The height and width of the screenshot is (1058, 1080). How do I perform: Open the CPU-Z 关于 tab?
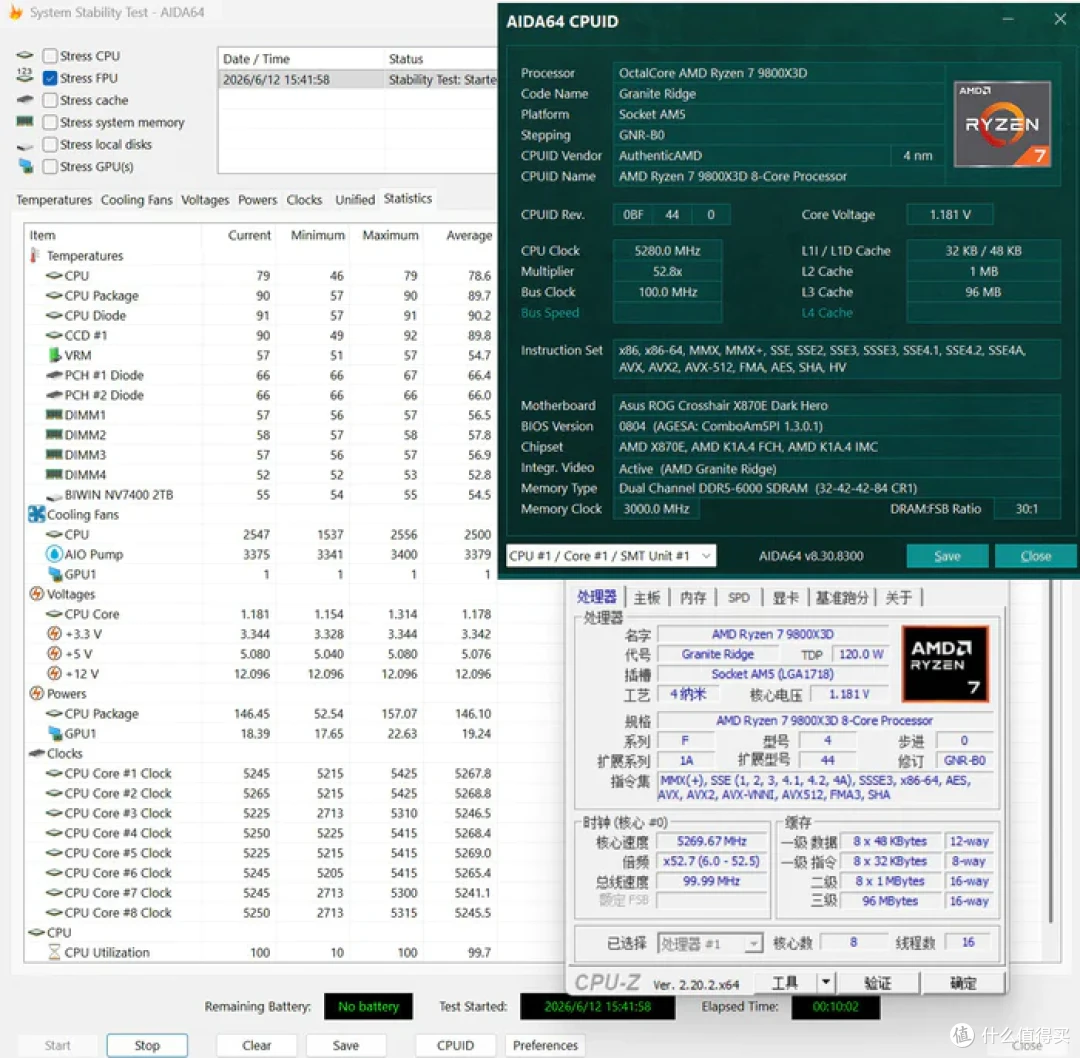(x=898, y=597)
